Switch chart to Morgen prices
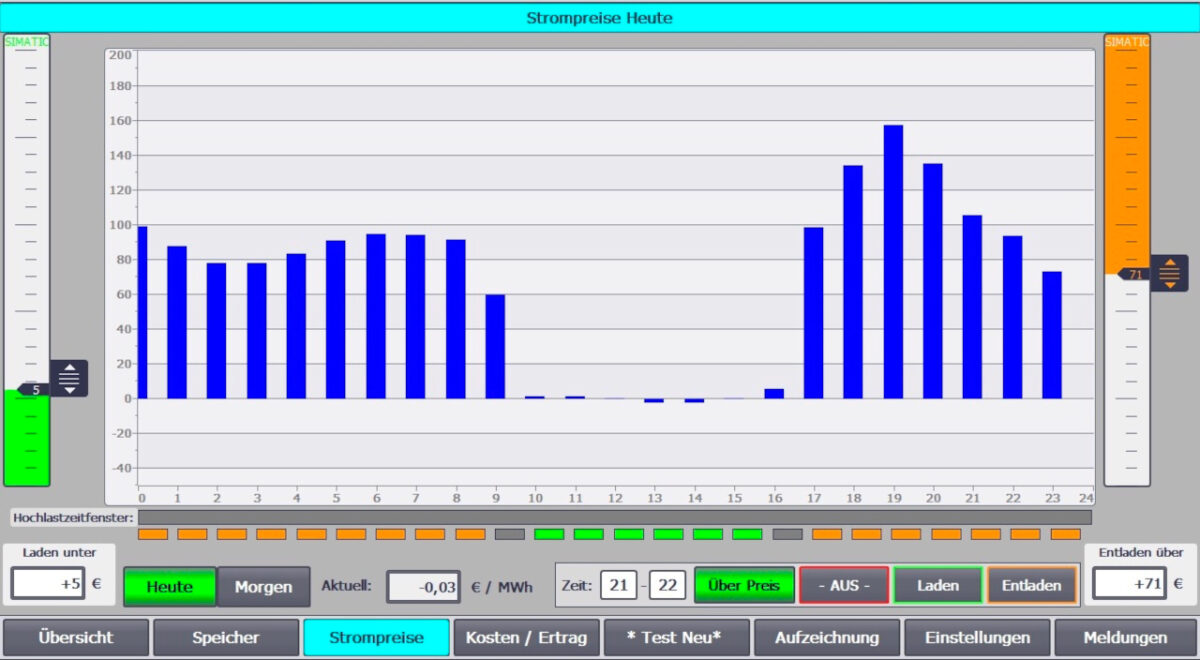Image resolution: width=1200 pixels, height=660 pixels. click(x=263, y=586)
